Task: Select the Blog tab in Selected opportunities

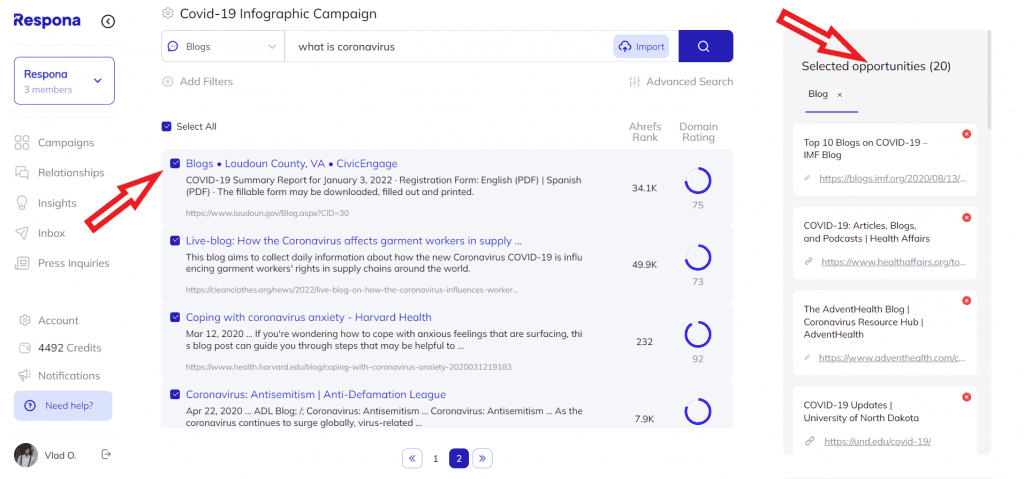Action: coord(818,94)
